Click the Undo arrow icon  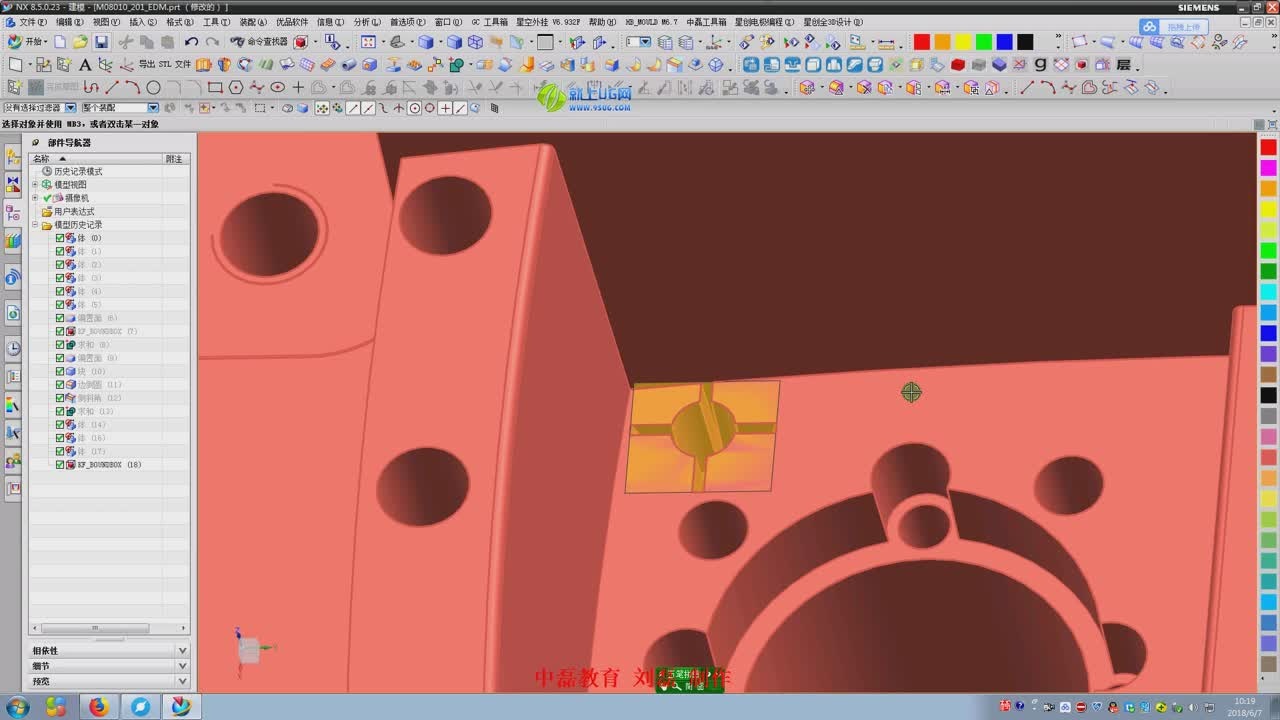pyautogui.click(x=191, y=42)
